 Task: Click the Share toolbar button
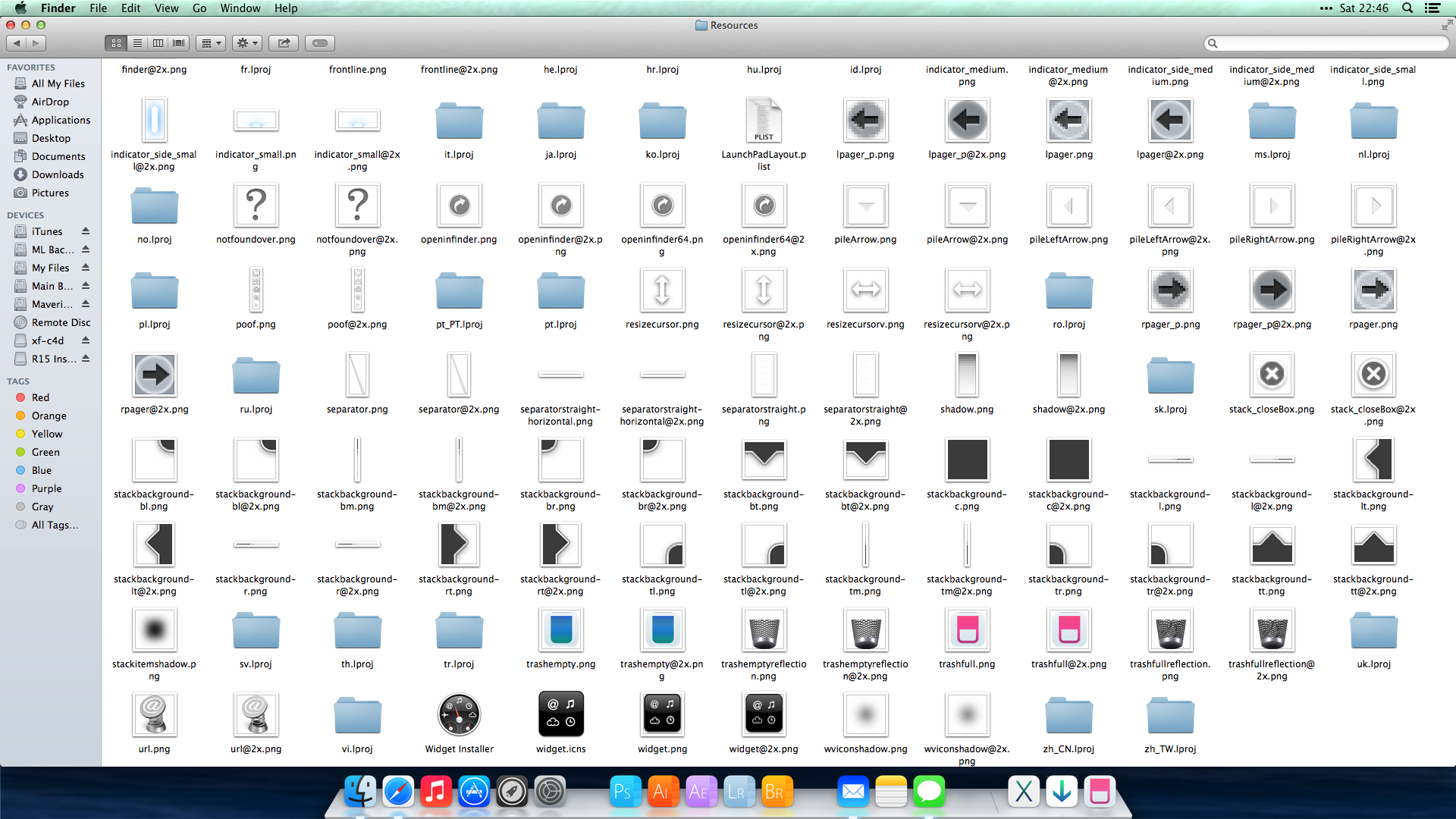[284, 43]
